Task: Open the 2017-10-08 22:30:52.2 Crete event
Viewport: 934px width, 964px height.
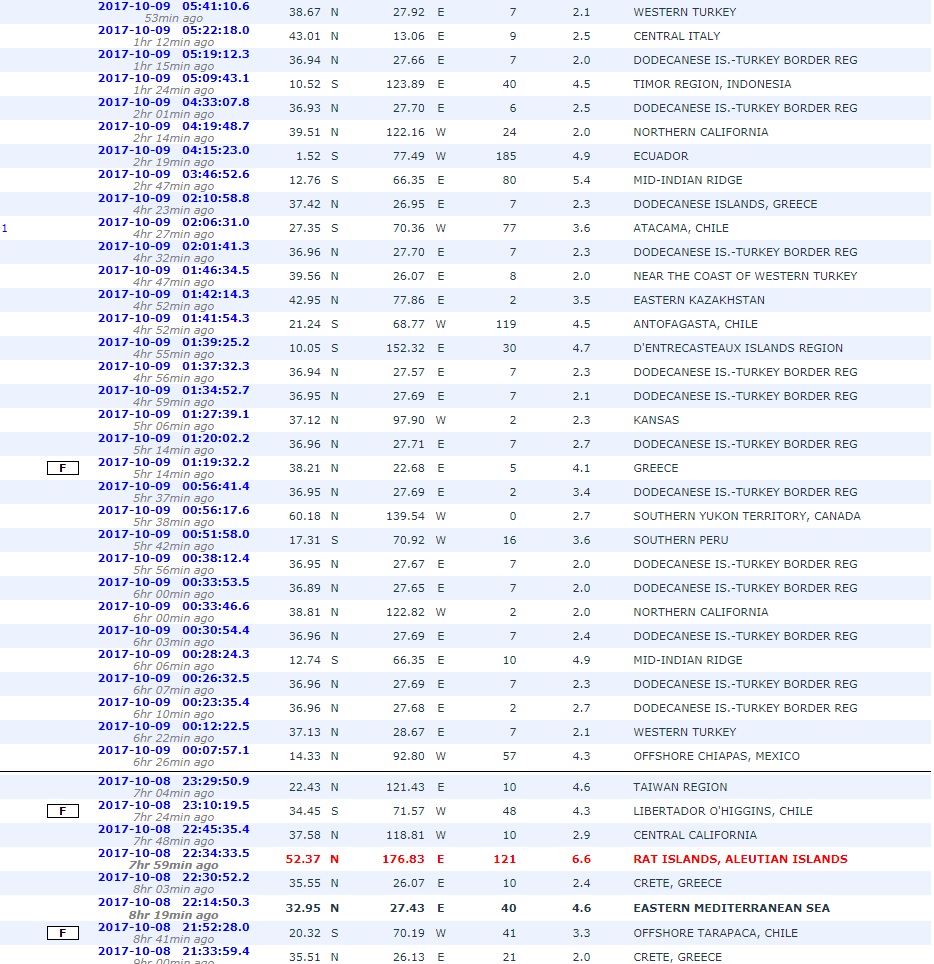Action: (174, 877)
